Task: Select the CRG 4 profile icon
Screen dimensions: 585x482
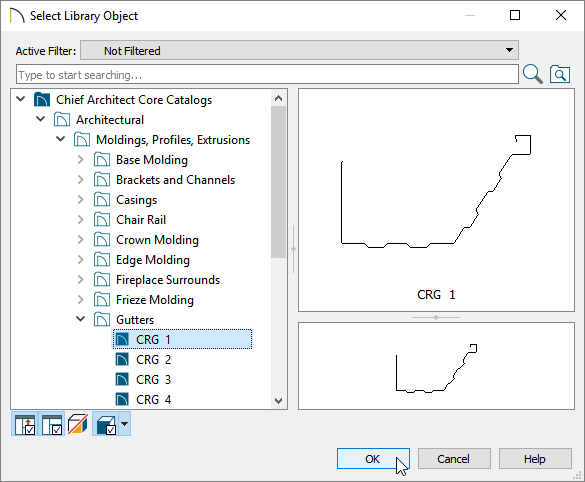Action: pos(122,400)
